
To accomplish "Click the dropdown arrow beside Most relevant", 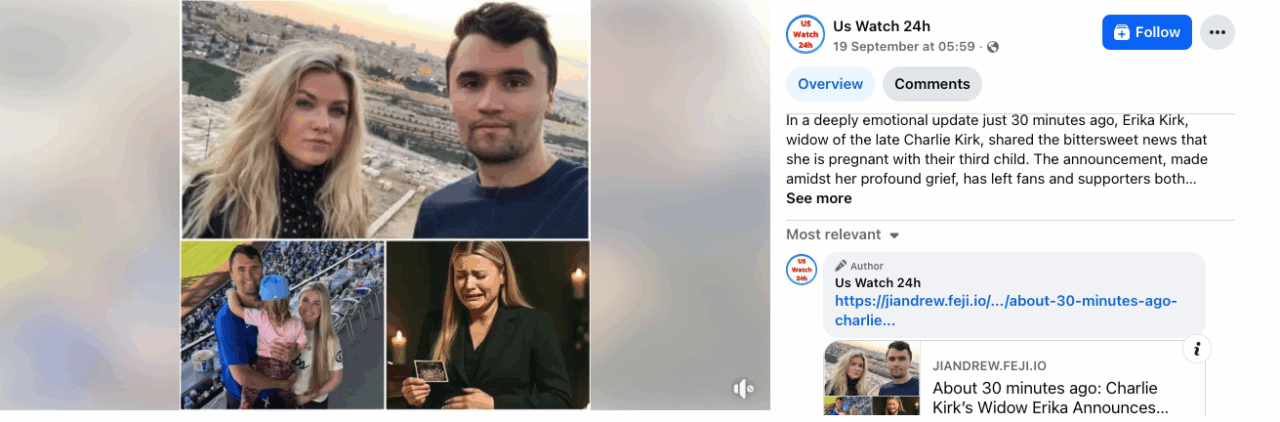I will click(x=894, y=236).
